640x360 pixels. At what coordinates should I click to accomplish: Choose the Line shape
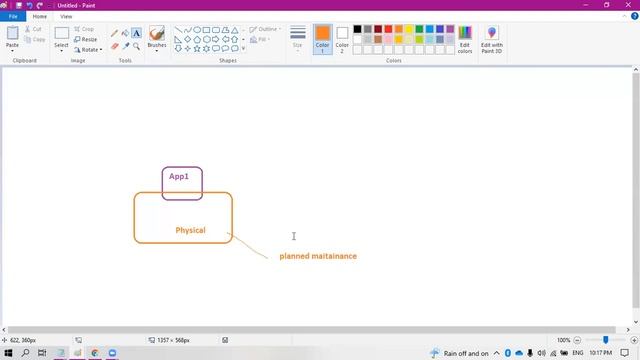click(178, 30)
